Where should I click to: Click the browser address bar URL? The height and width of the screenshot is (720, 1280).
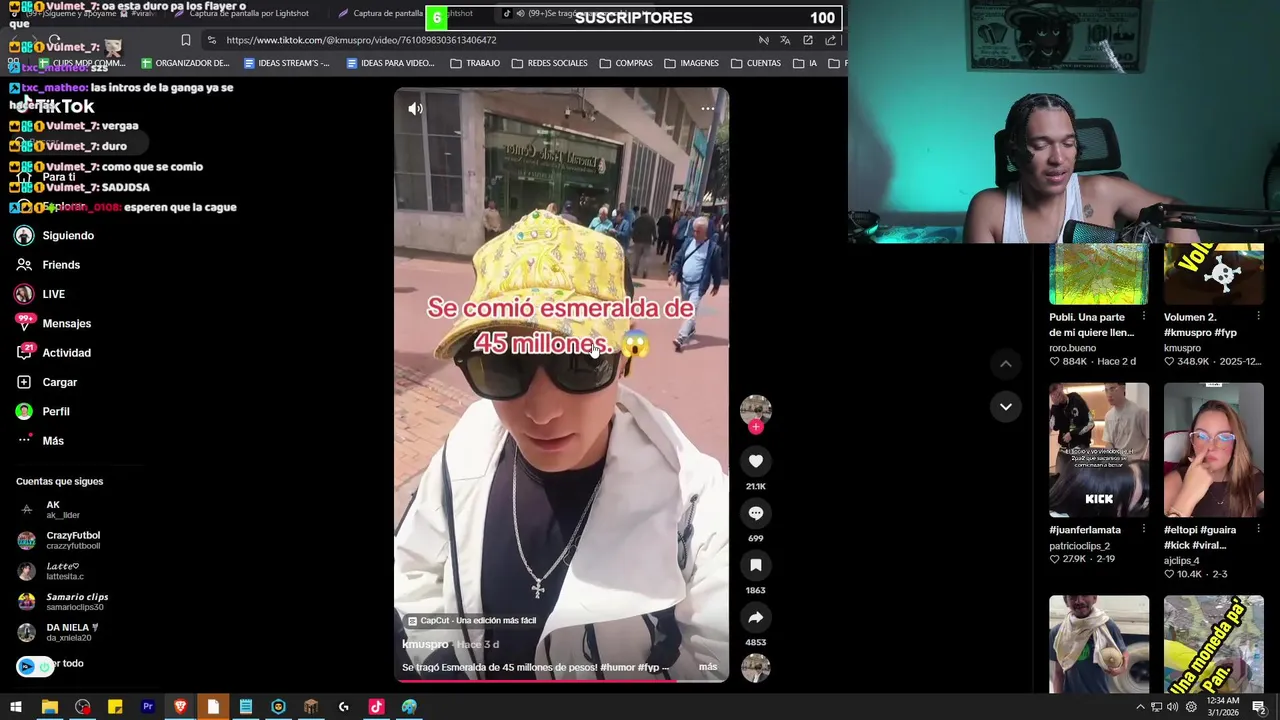(361, 40)
